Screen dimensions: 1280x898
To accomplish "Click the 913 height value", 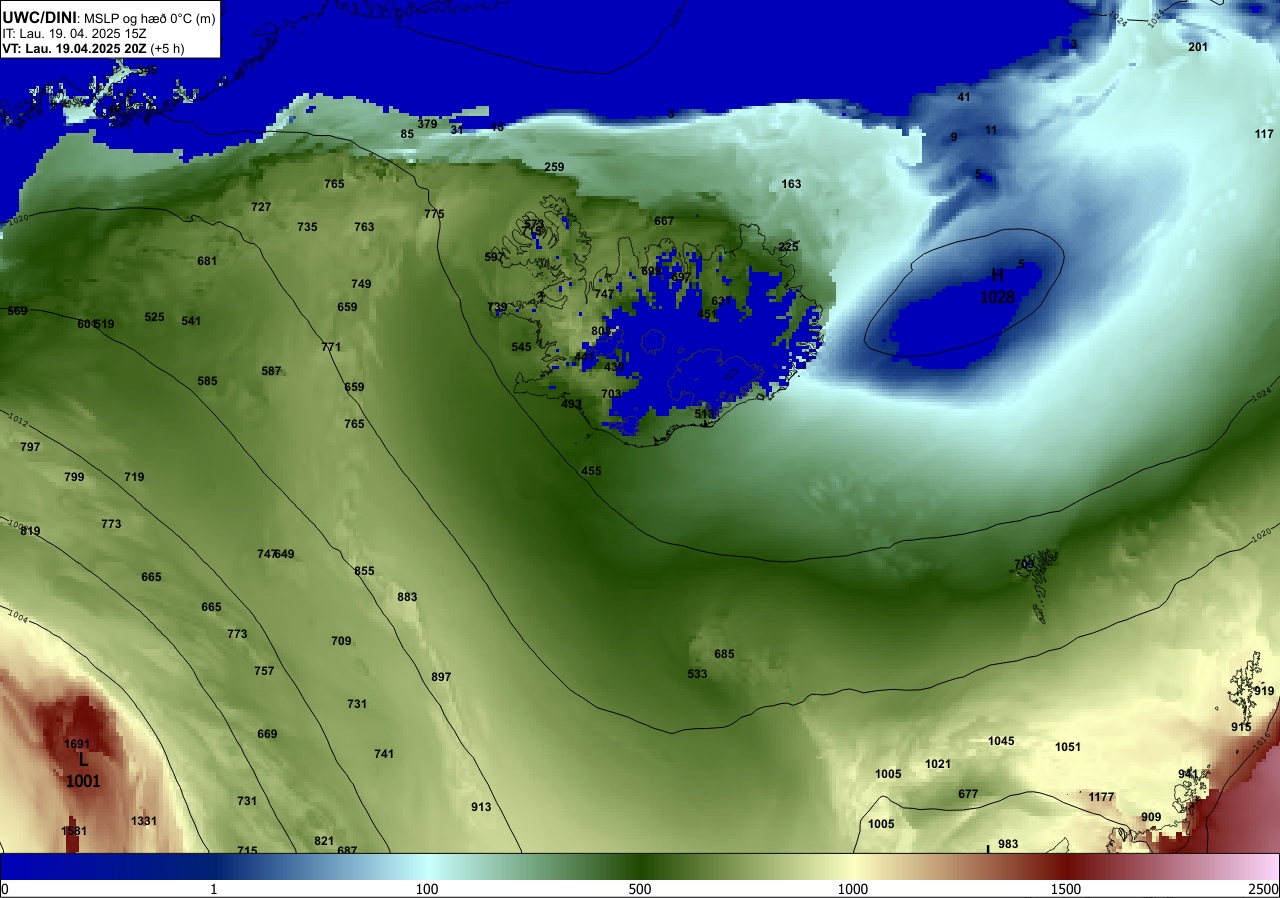I will point(481,807).
